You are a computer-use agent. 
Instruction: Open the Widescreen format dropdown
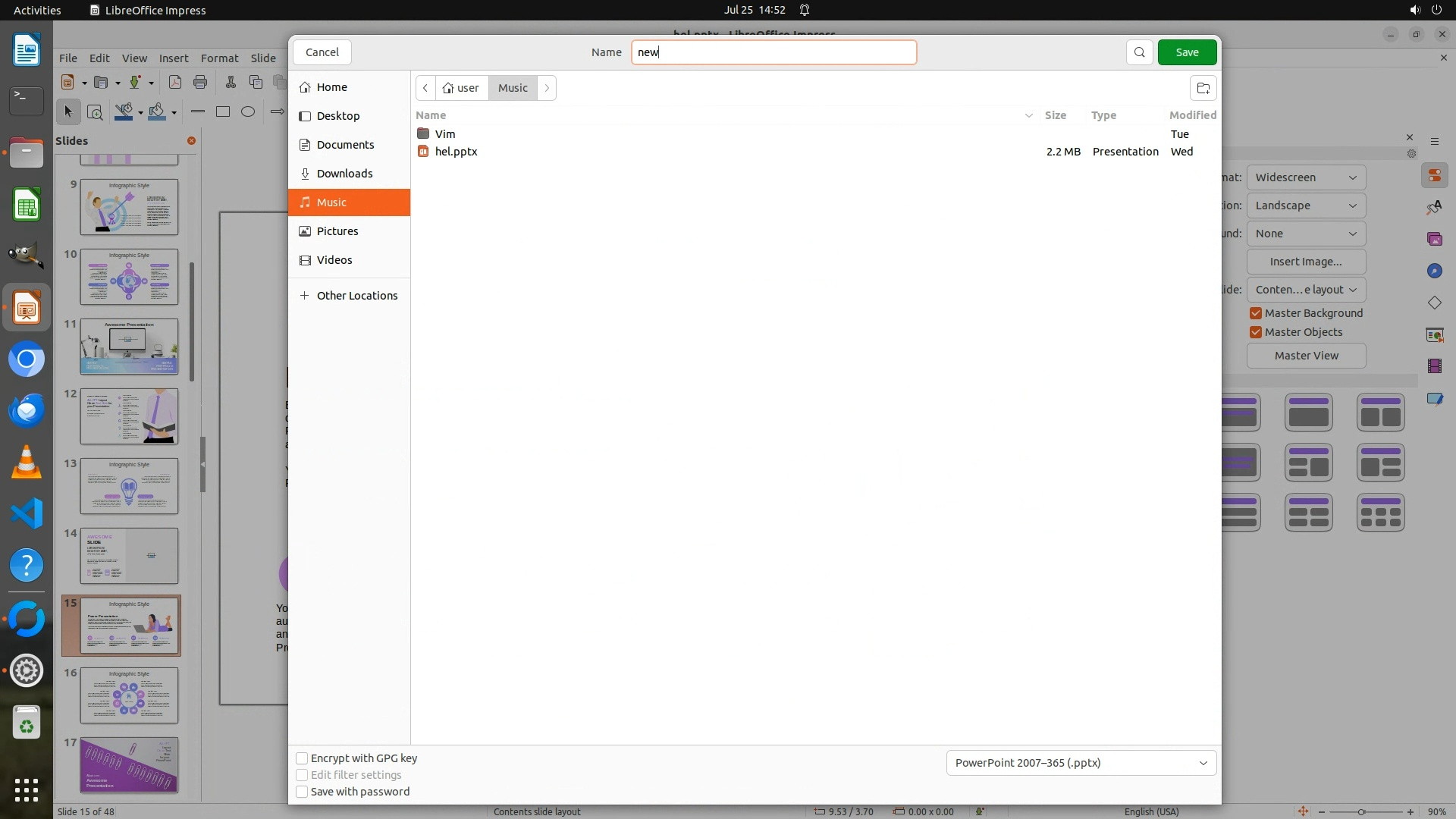coord(1305,177)
